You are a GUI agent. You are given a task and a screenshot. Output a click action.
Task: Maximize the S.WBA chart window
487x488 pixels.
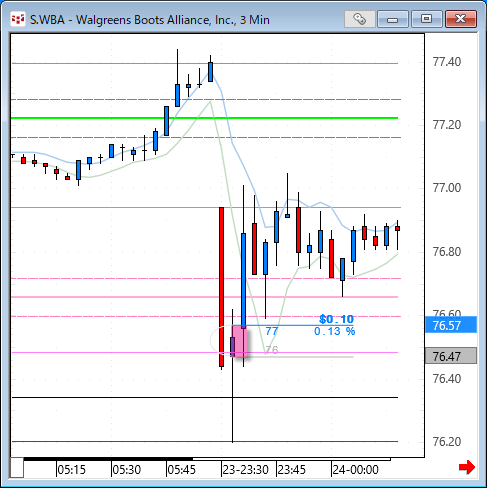(426, 19)
